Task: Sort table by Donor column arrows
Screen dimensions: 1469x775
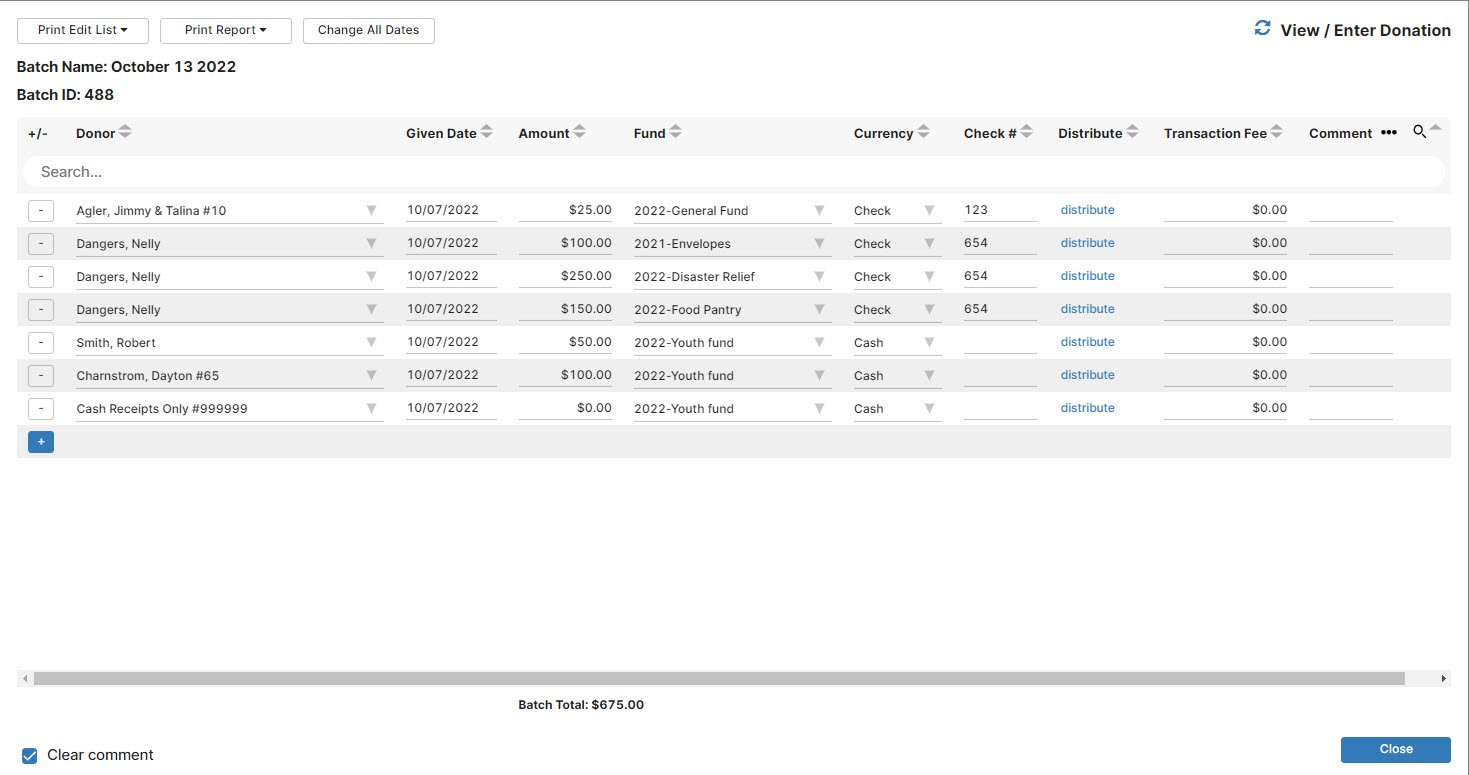Action: (125, 132)
